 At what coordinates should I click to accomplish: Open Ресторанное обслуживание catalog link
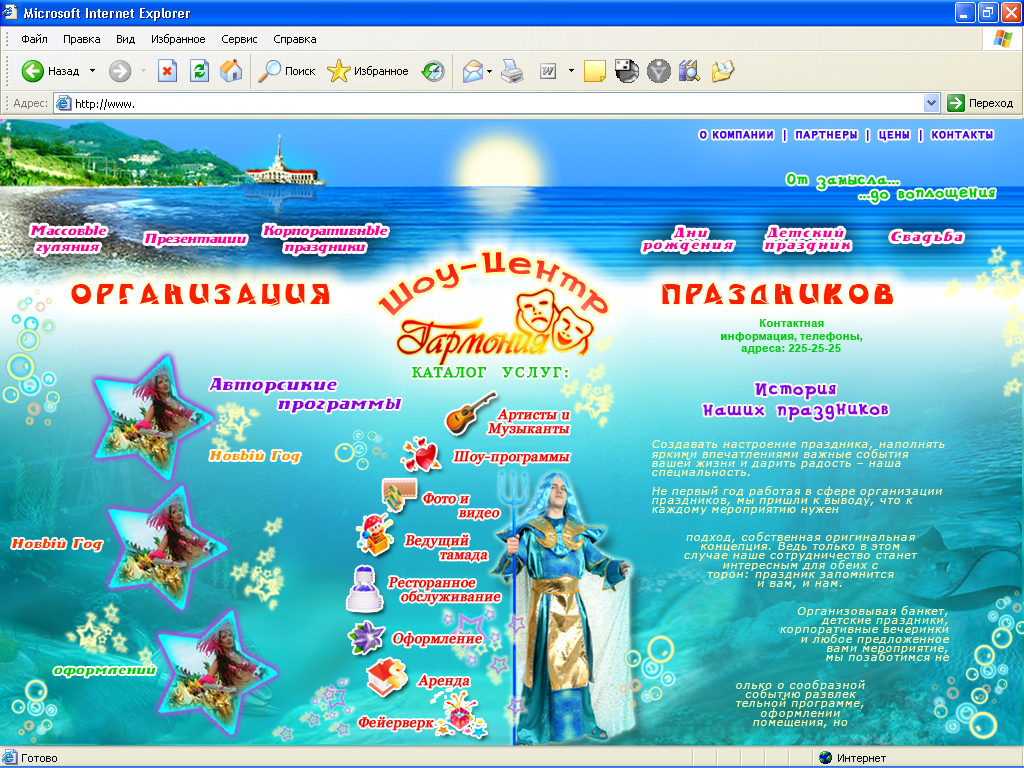(444, 590)
